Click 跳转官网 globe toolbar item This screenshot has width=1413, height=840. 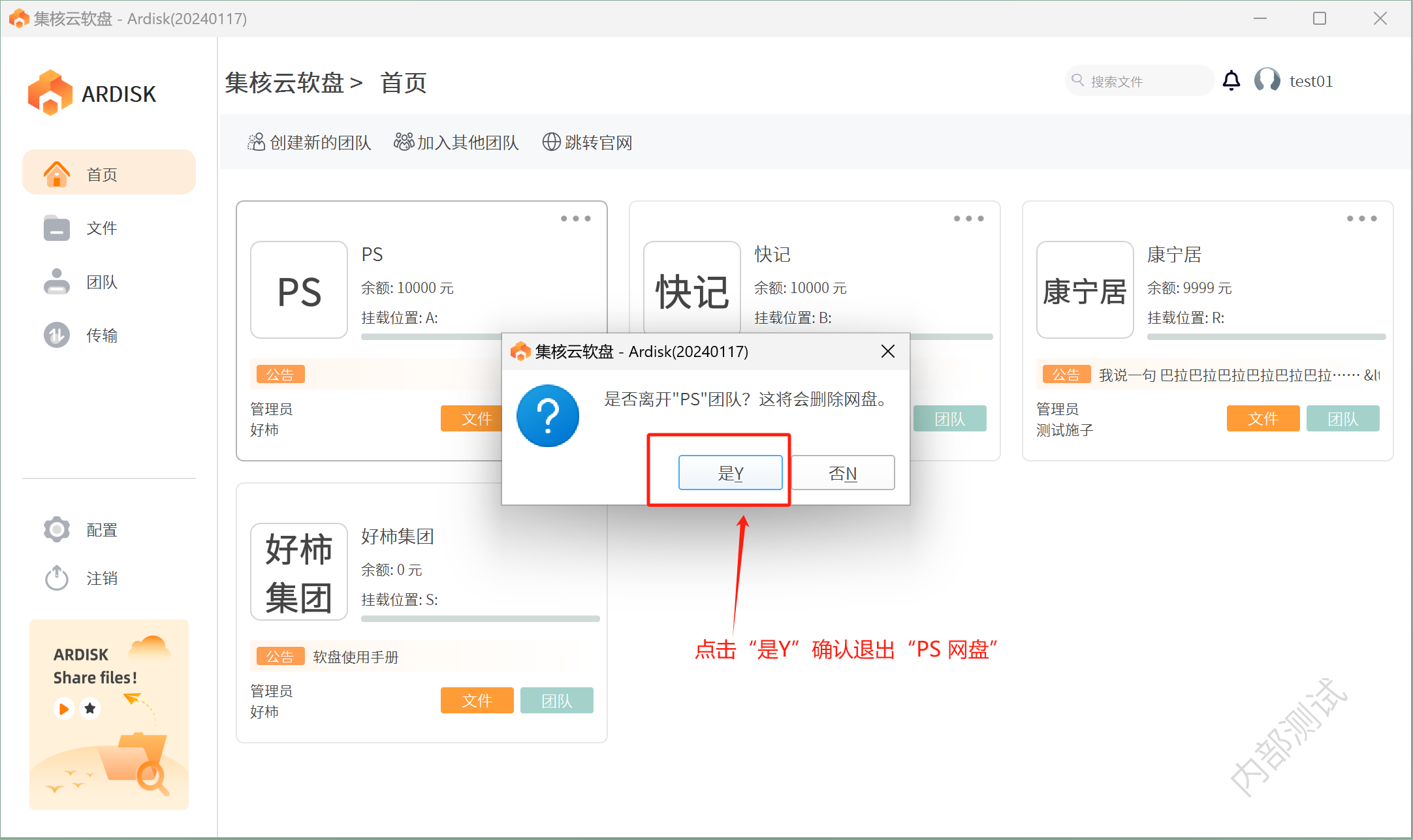click(x=588, y=142)
